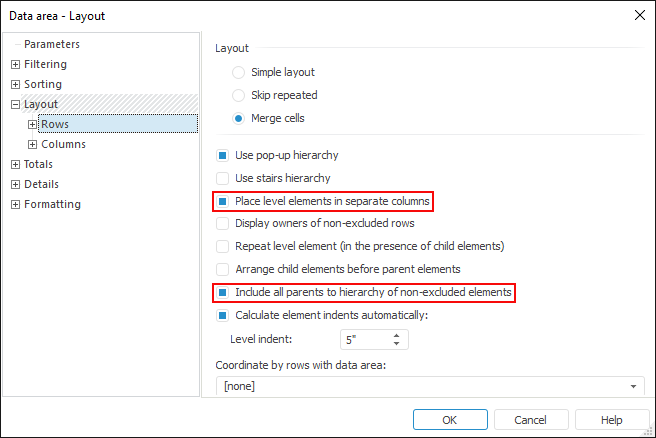This screenshot has width=656, height=438.
Task: Expand the Filtering tree node
Action: pos(15,65)
